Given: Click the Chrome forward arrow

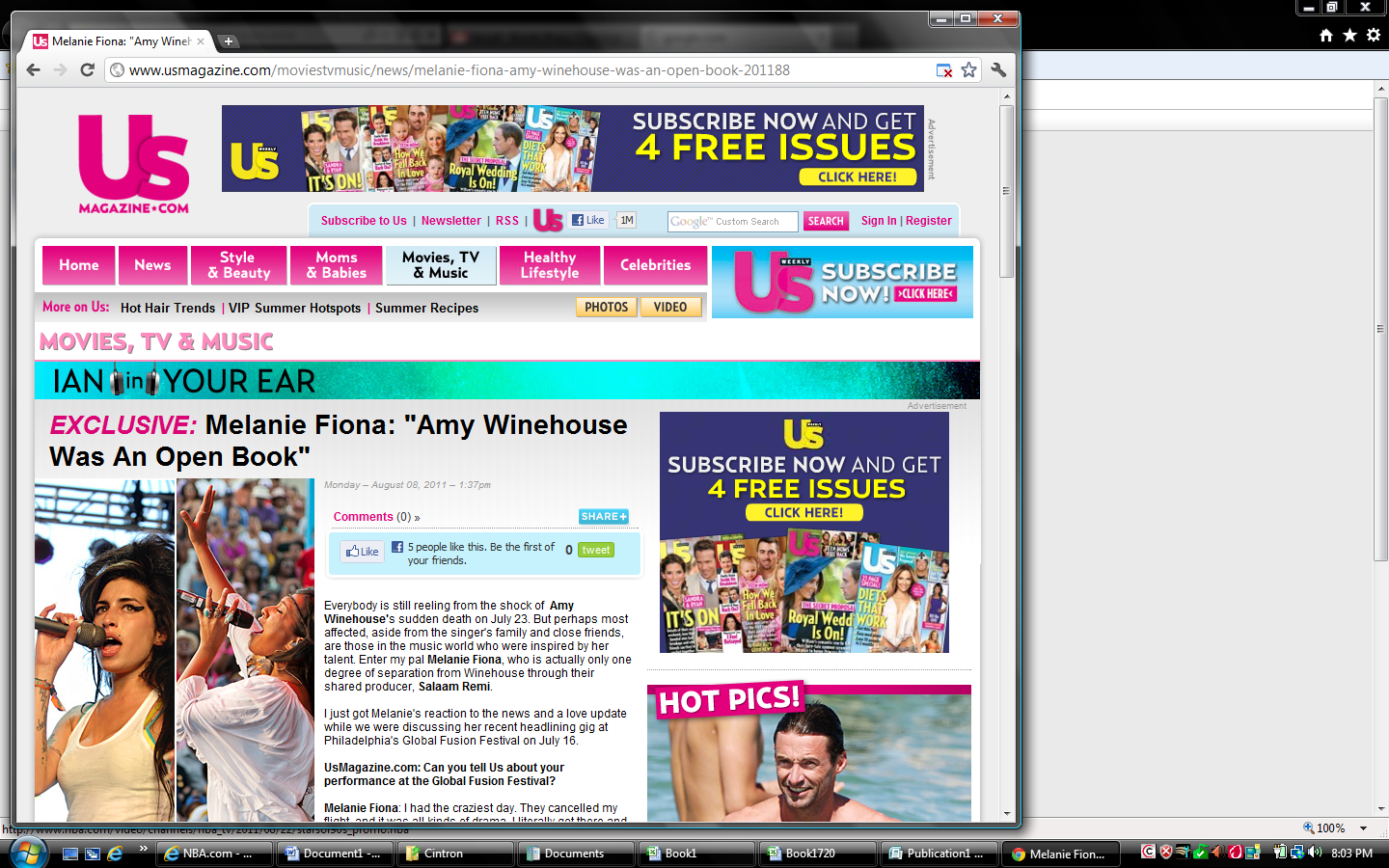Looking at the screenshot, I should tap(60, 69).
